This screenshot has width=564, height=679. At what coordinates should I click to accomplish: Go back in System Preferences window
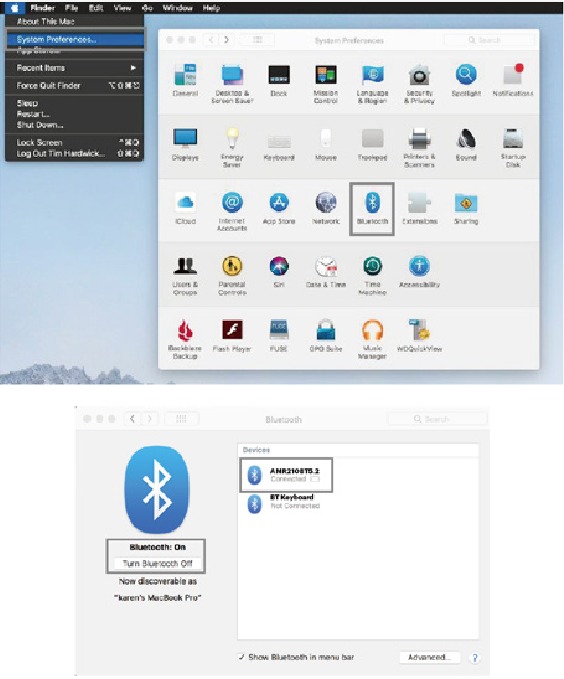(211, 40)
